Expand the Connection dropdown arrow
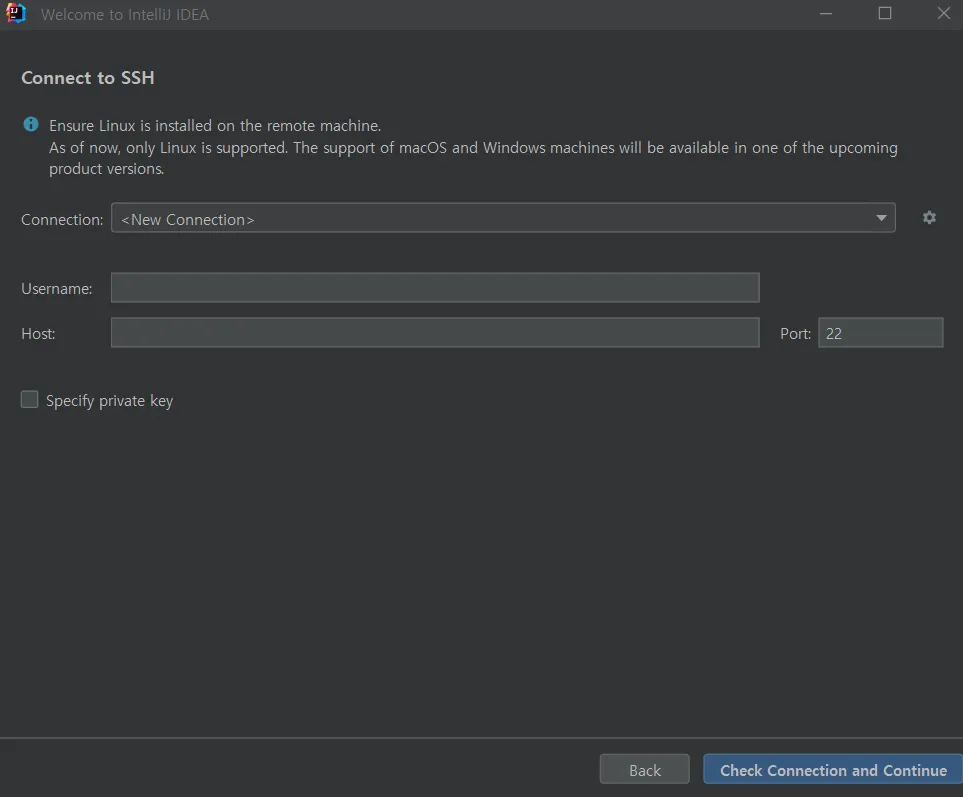The image size is (963, 797). 881,218
